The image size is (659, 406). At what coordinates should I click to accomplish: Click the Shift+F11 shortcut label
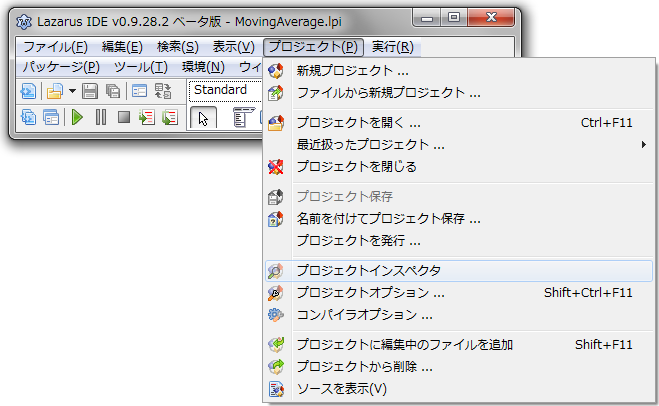coord(604,345)
